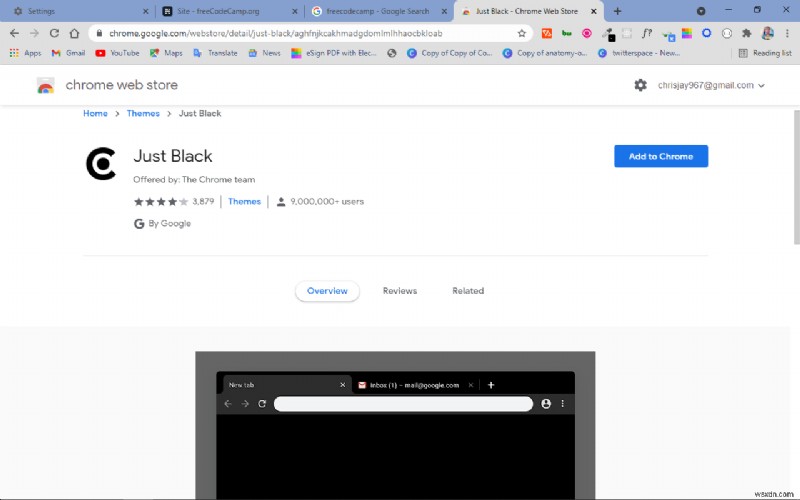
Task: Click the tab search dropdown circle icon
Action: (x=701, y=11)
